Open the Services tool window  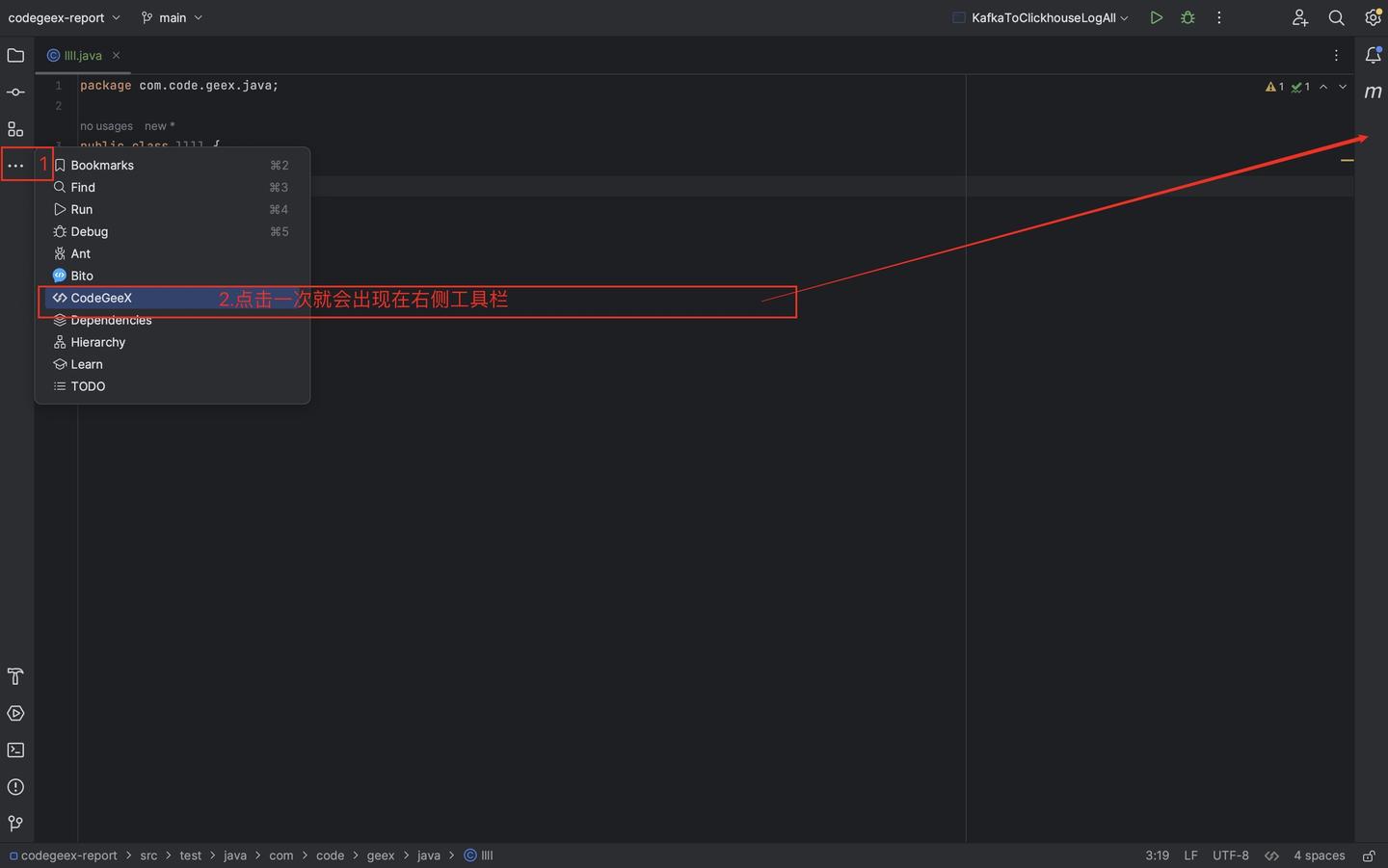tap(15, 713)
